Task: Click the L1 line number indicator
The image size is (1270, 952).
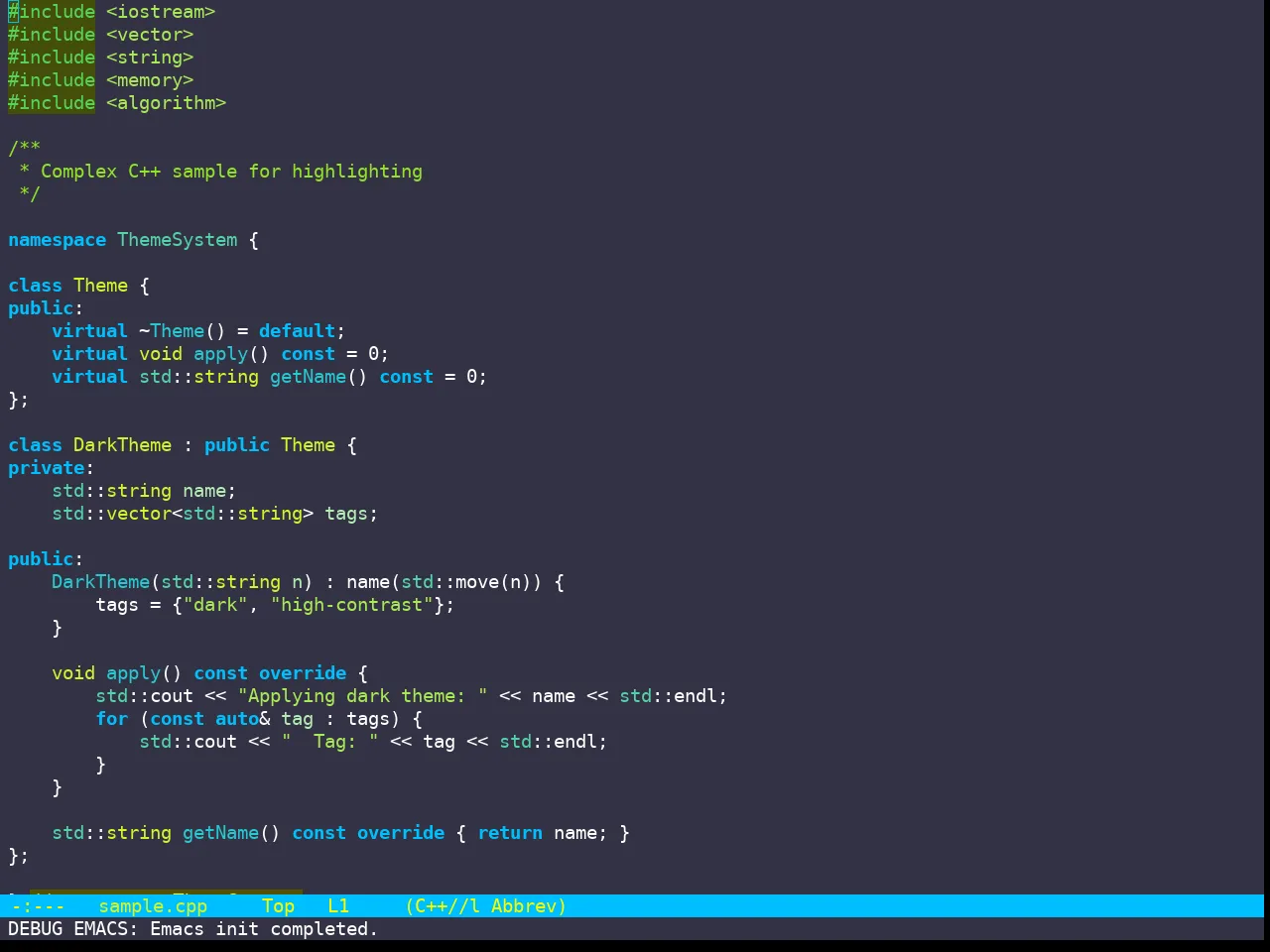Action: [x=338, y=905]
